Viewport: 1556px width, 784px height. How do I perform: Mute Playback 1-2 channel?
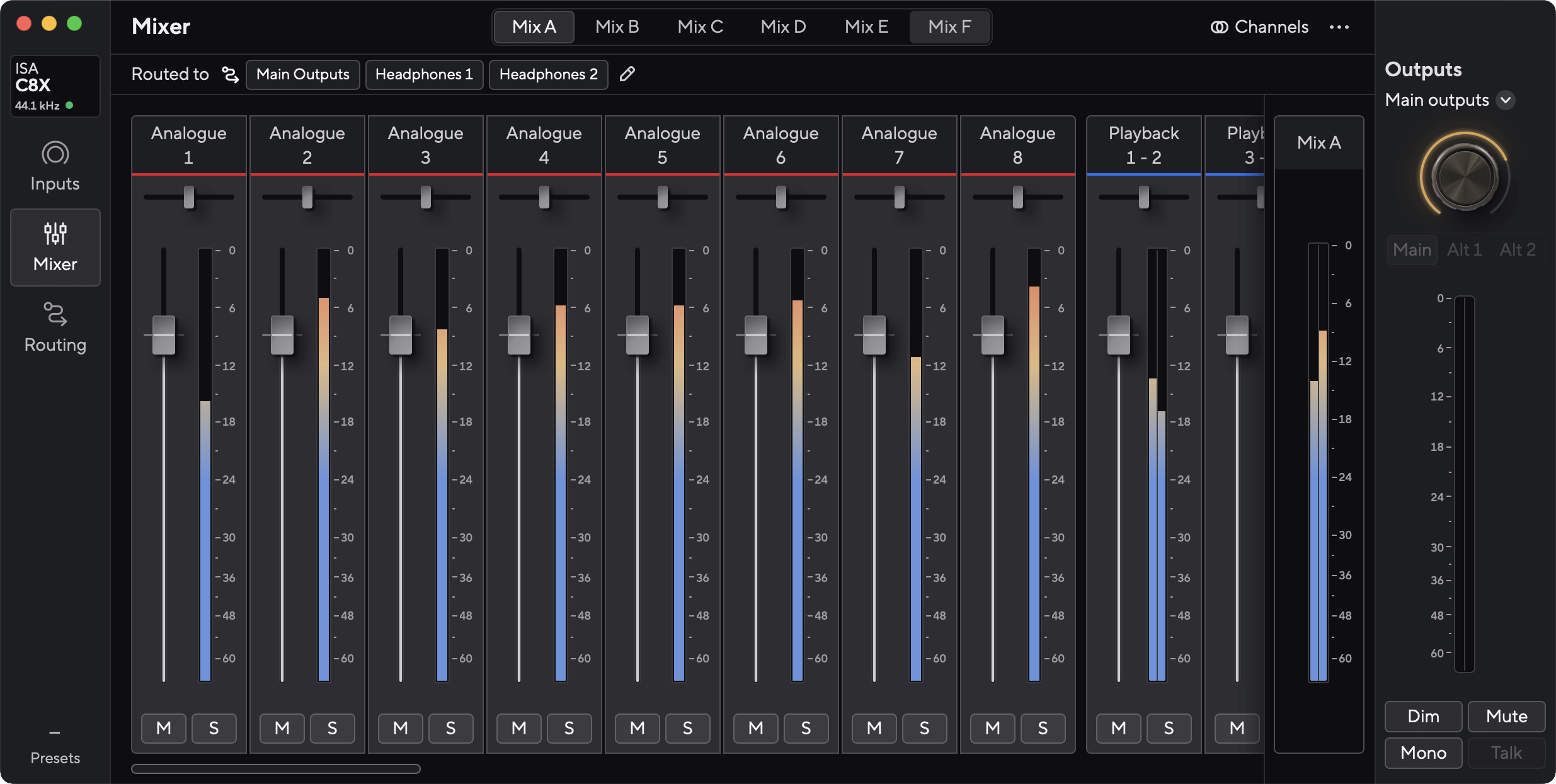point(1119,729)
